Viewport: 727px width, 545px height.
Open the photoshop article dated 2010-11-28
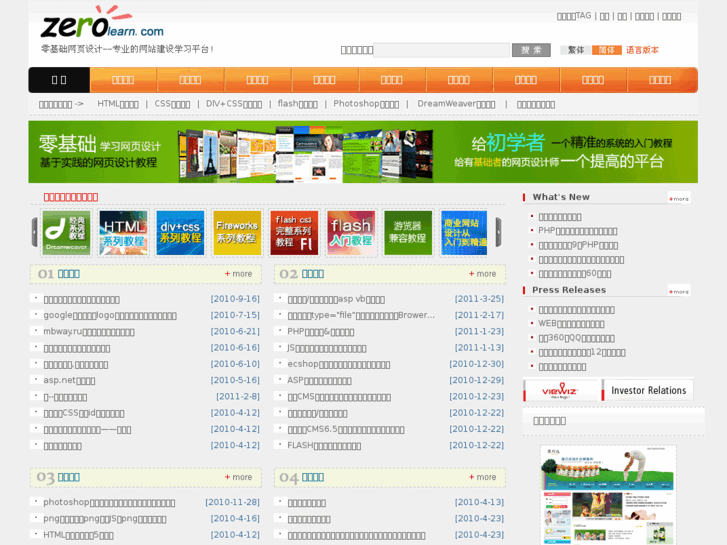tap(109, 502)
